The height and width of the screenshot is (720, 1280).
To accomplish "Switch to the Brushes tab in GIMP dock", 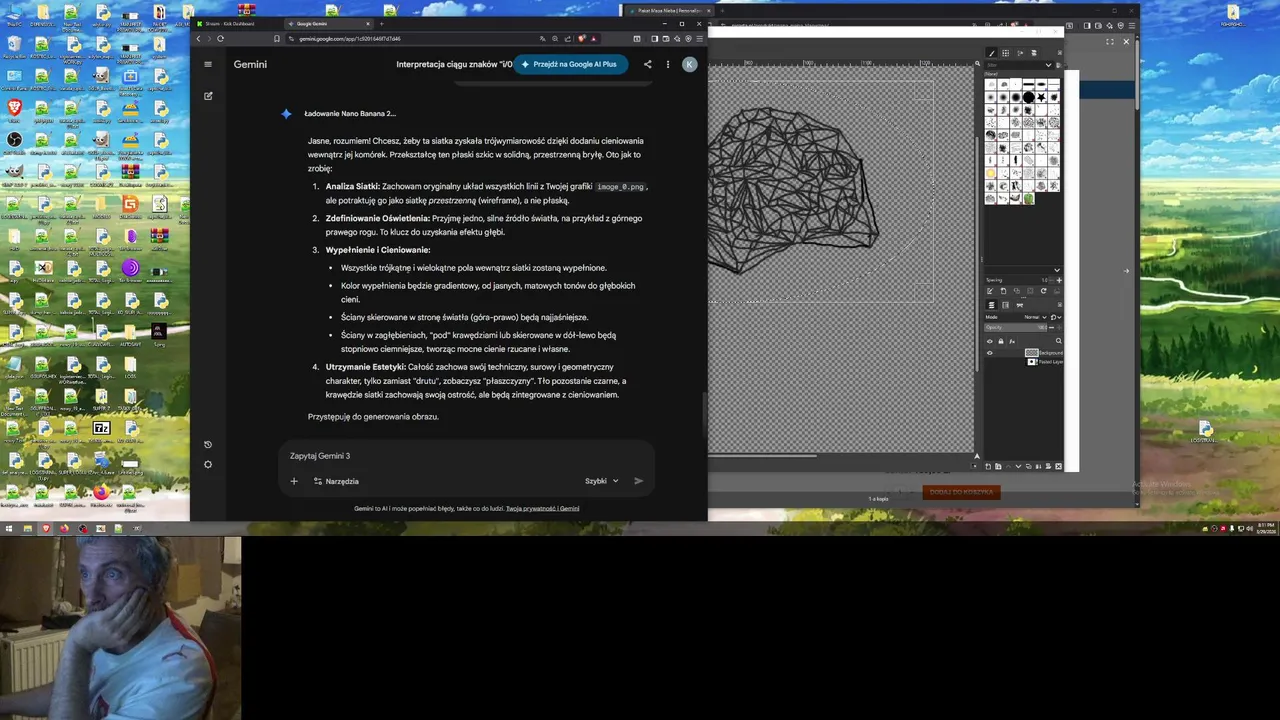I will pyautogui.click(x=991, y=53).
